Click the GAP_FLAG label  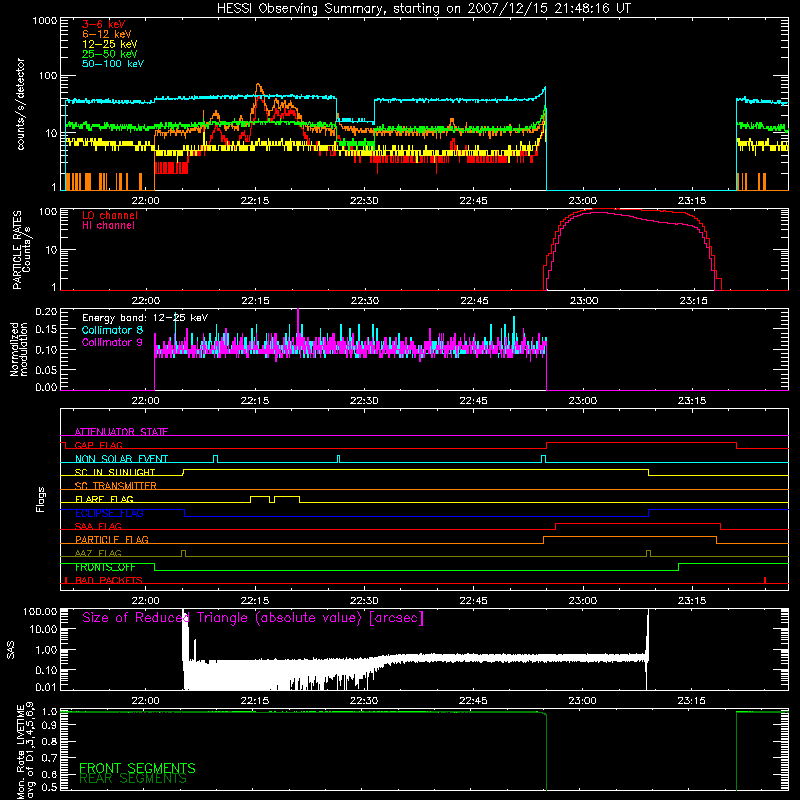98,445
